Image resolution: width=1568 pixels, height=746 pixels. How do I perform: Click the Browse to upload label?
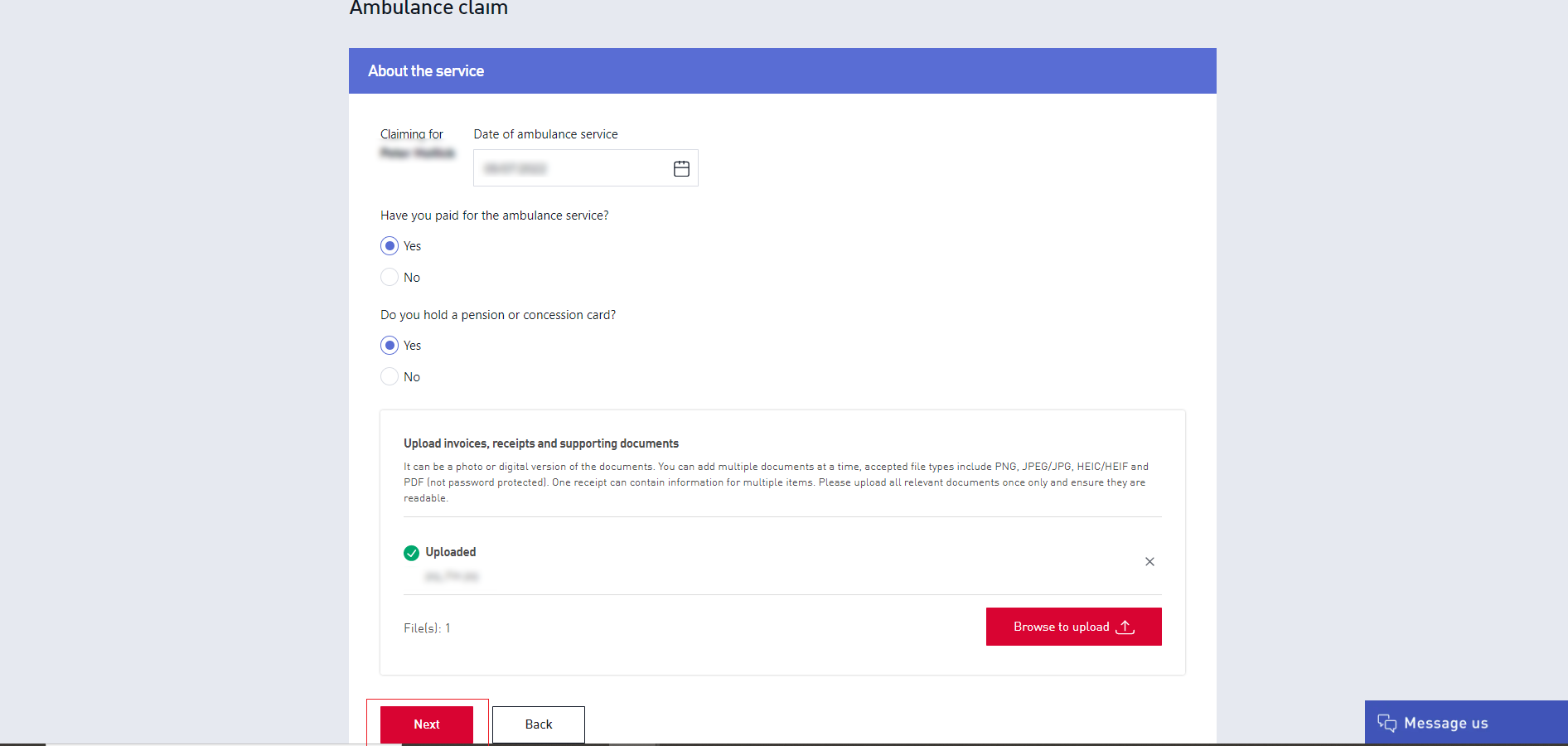[x=1061, y=627]
